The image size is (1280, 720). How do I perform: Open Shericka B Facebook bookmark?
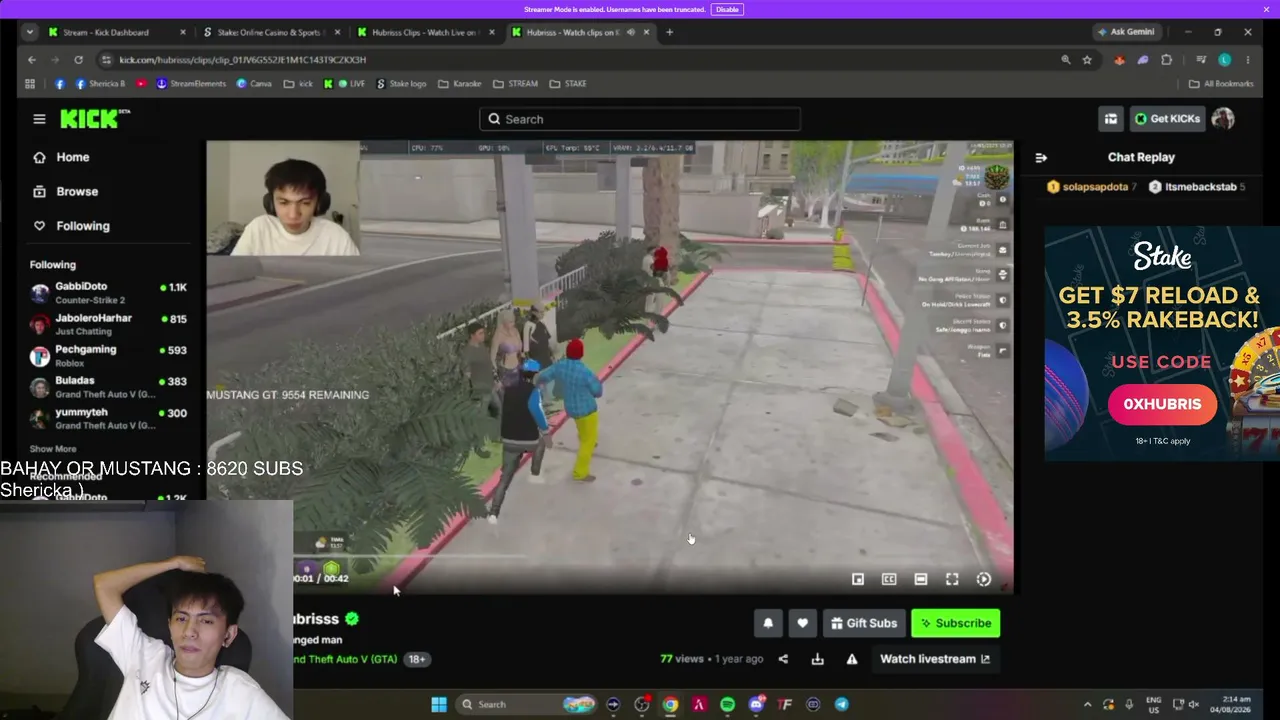pos(101,84)
